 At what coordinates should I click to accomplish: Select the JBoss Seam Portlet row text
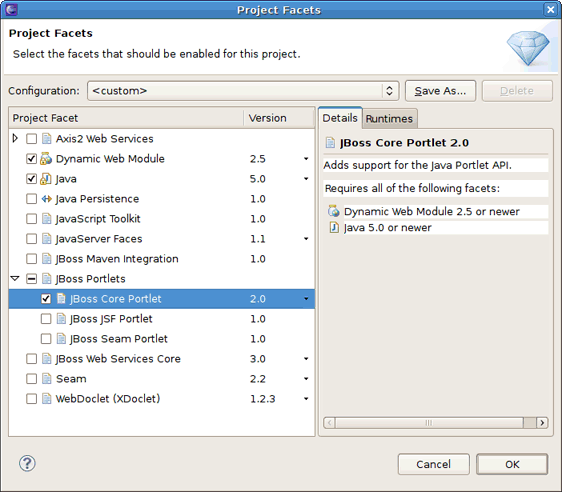[119, 339]
